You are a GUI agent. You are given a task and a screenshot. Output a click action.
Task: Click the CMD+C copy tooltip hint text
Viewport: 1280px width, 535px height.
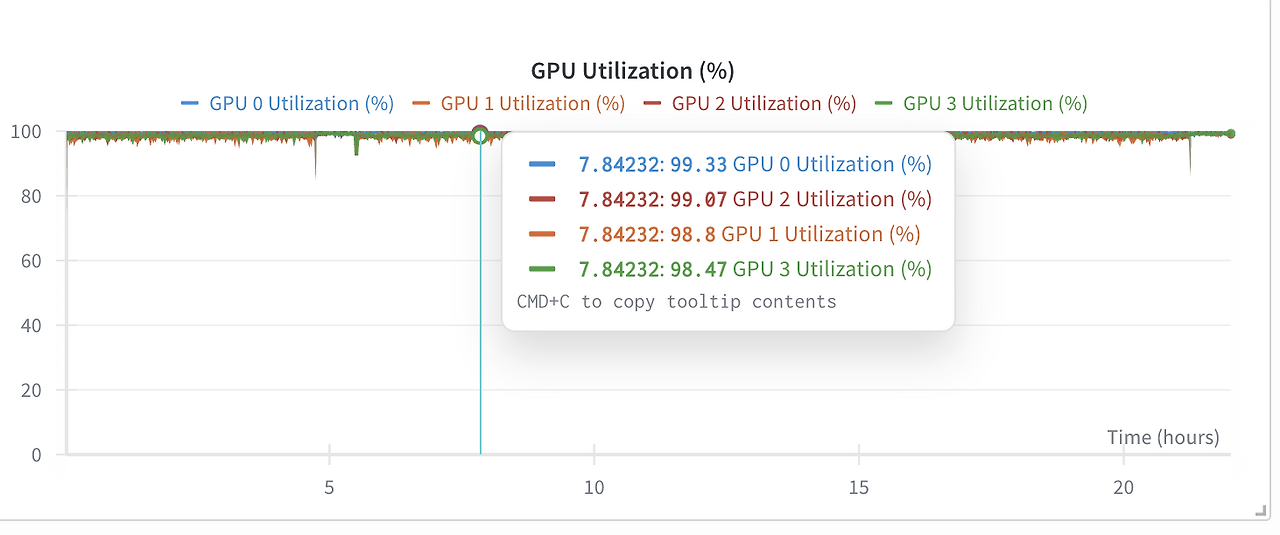coord(676,301)
